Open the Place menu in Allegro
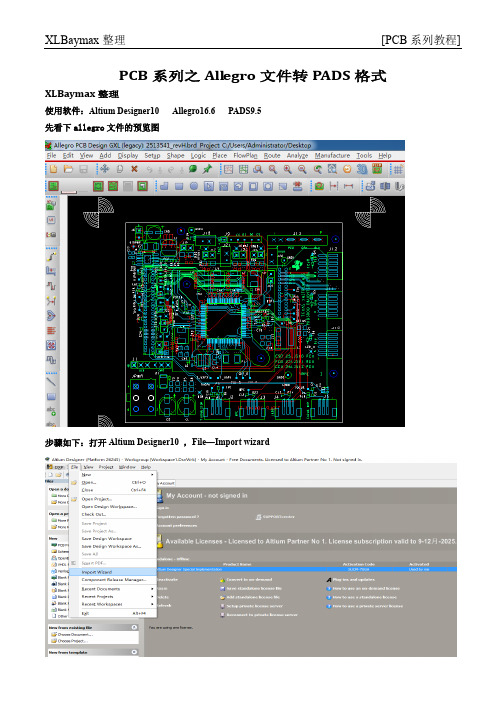496x702 pixels. pyautogui.click(x=219, y=155)
